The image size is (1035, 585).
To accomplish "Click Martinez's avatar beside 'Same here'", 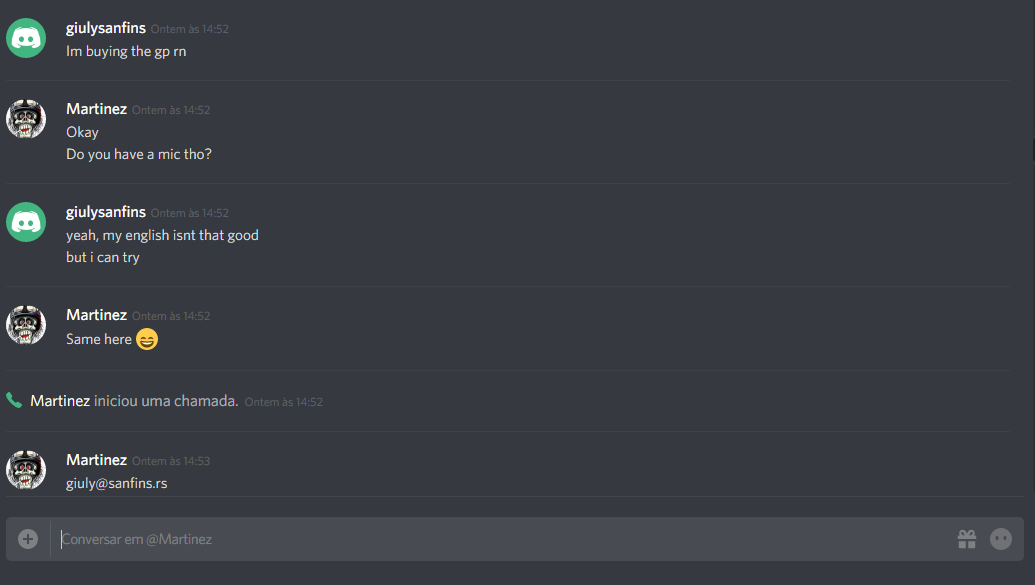I will (26, 325).
